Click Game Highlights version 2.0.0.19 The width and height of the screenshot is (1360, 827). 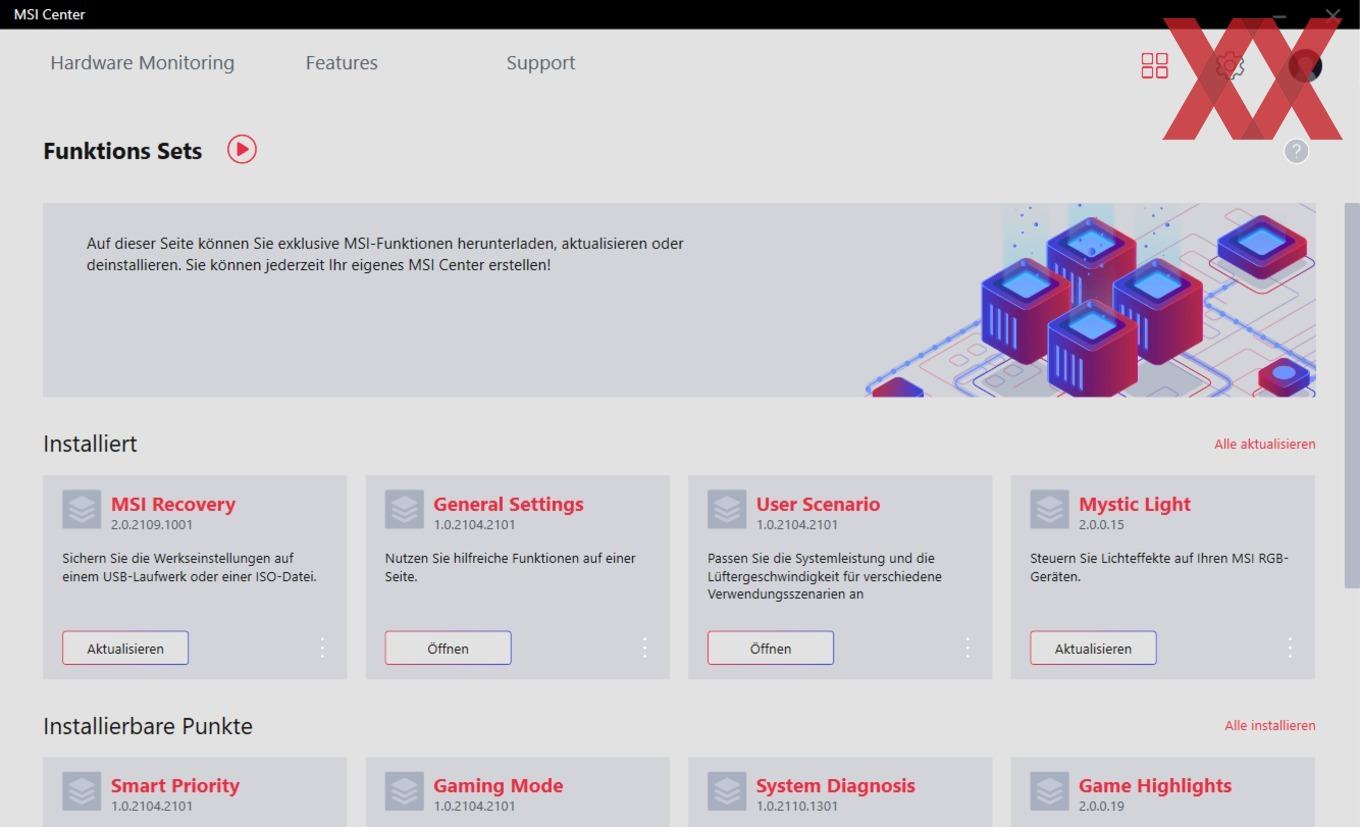coord(1101,807)
